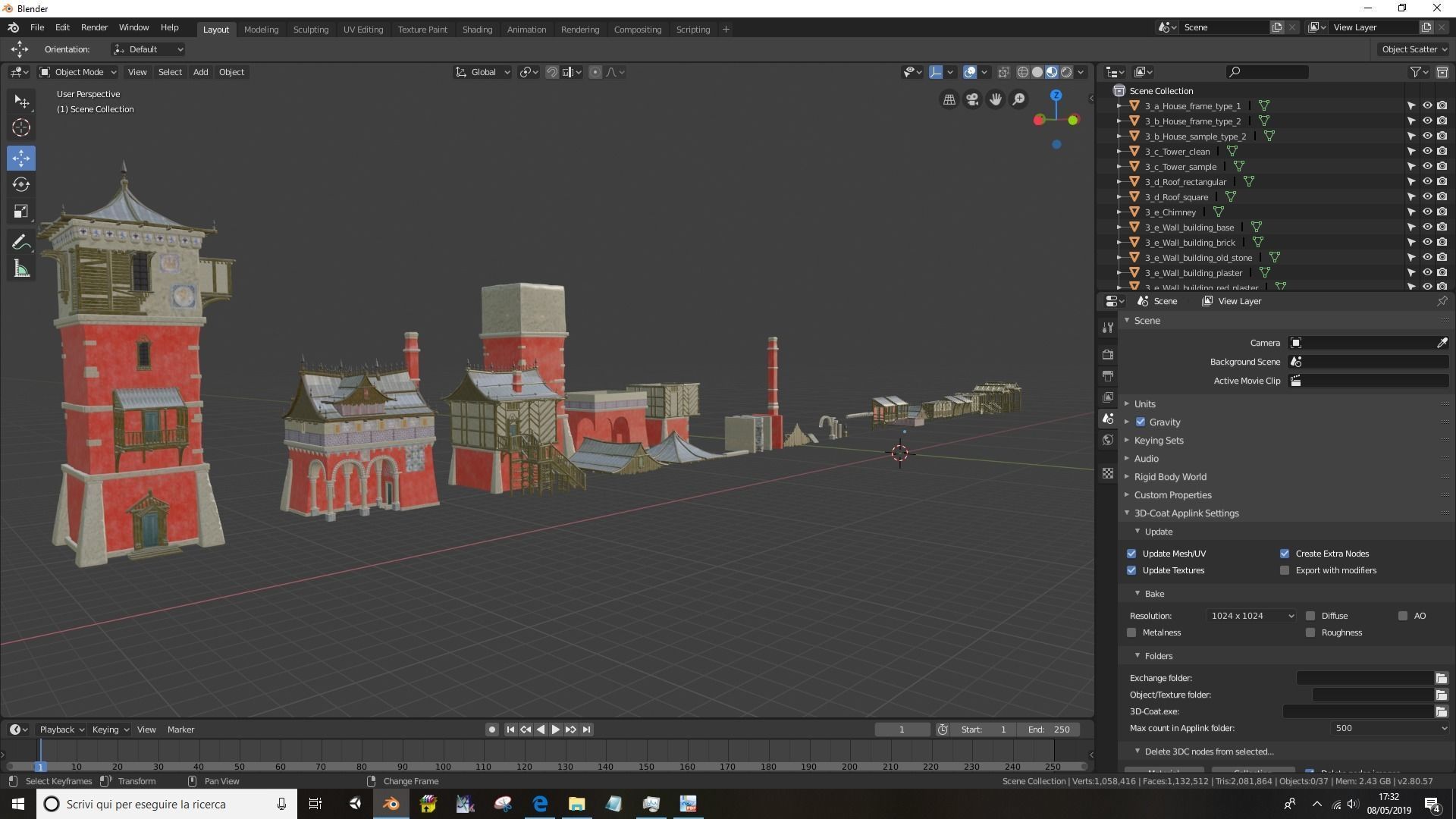Select the Annotate tool

pyautogui.click(x=21, y=242)
